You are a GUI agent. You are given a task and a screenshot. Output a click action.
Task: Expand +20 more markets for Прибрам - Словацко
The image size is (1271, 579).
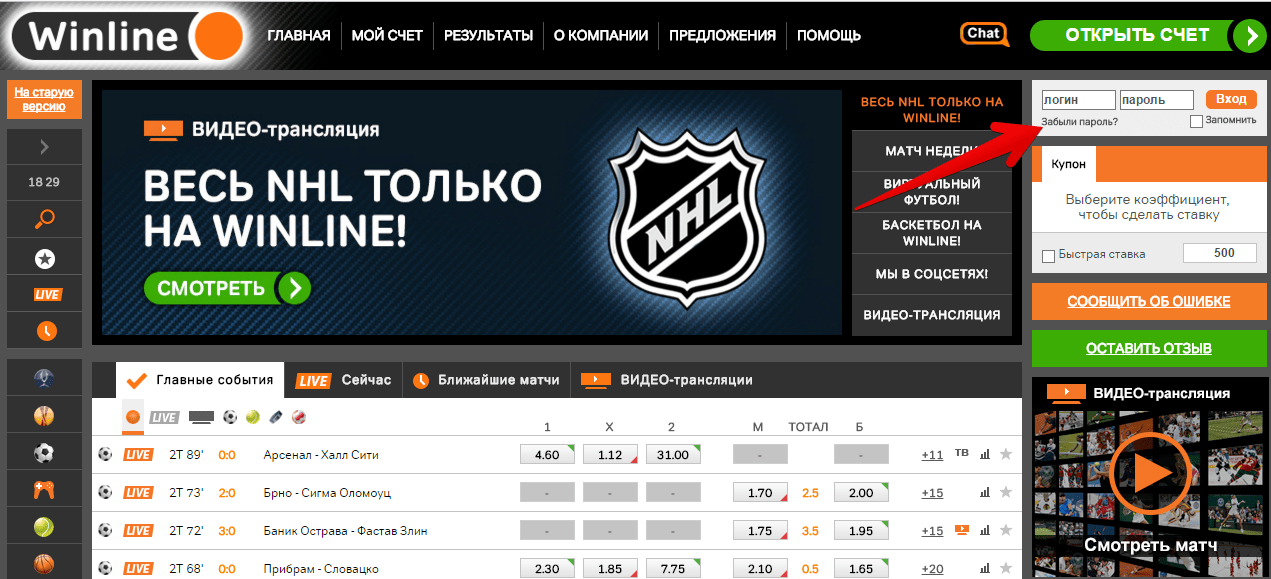tap(932, 568)
